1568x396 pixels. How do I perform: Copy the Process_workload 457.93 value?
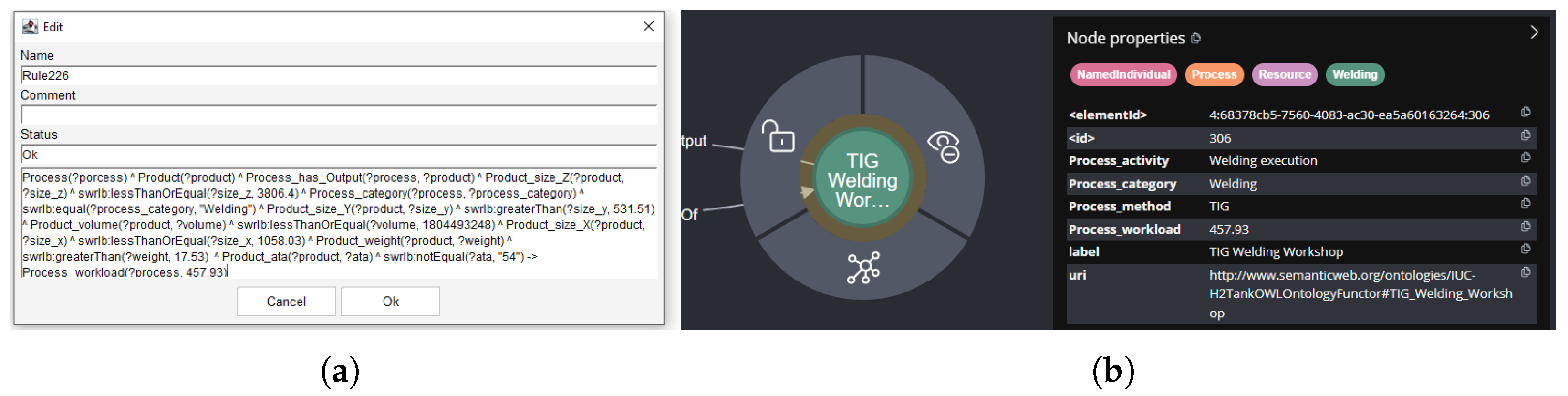[x=1525, y=227]
